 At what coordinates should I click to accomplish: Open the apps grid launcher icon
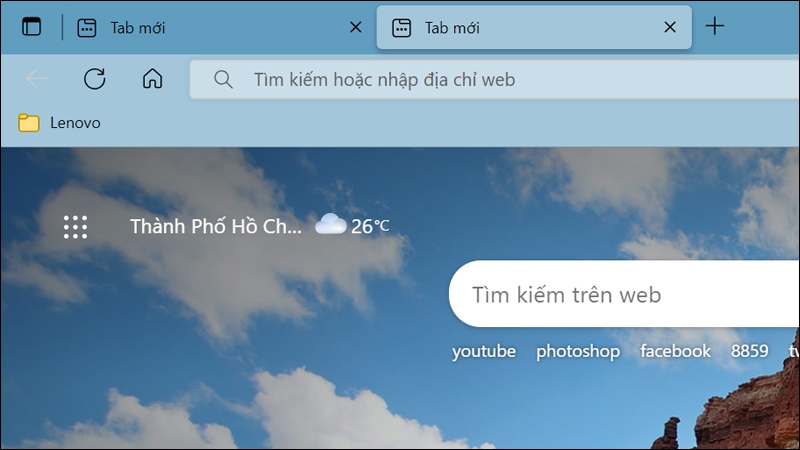[76, 227]
